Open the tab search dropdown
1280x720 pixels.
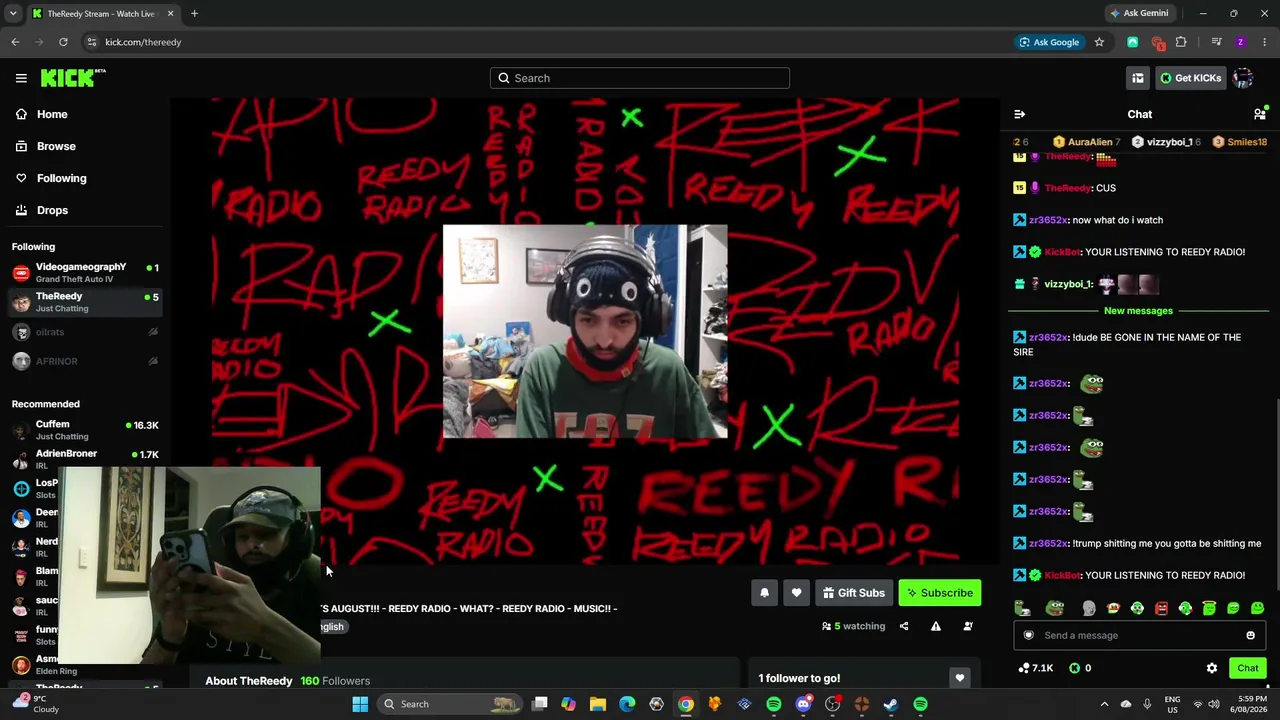click(x=13, y=13)
